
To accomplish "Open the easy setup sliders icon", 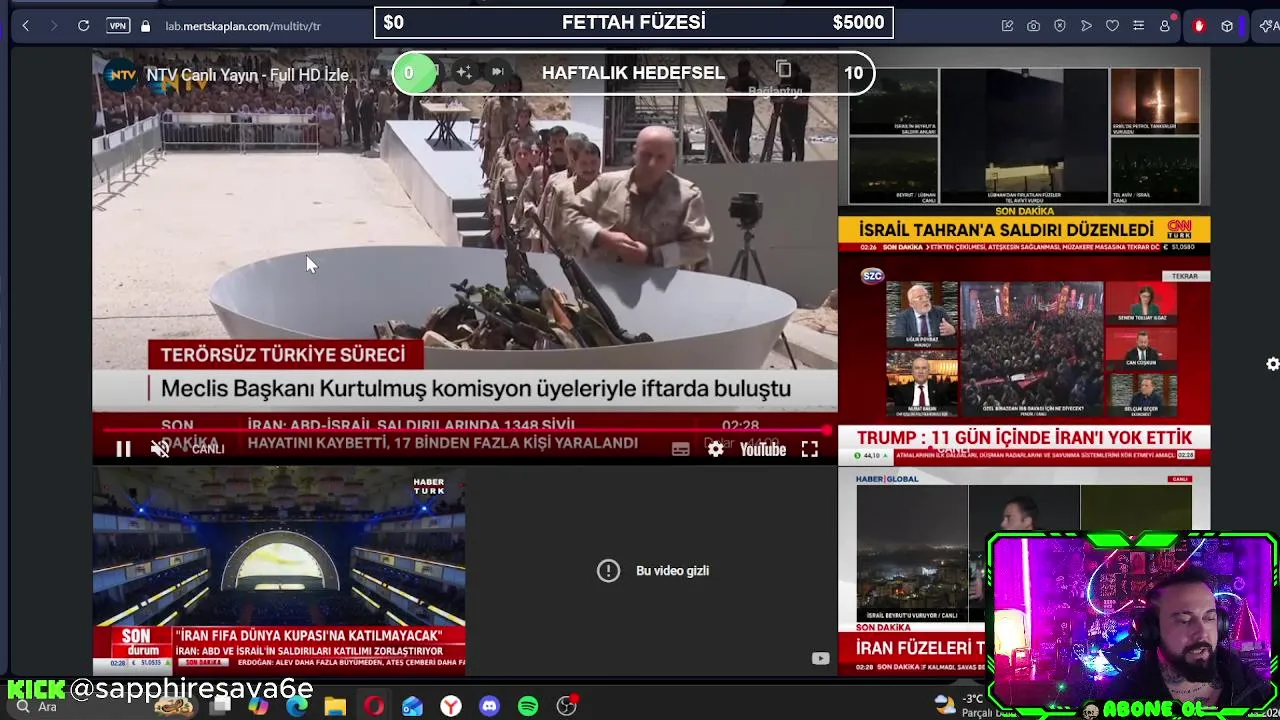I will [1138, 26].
